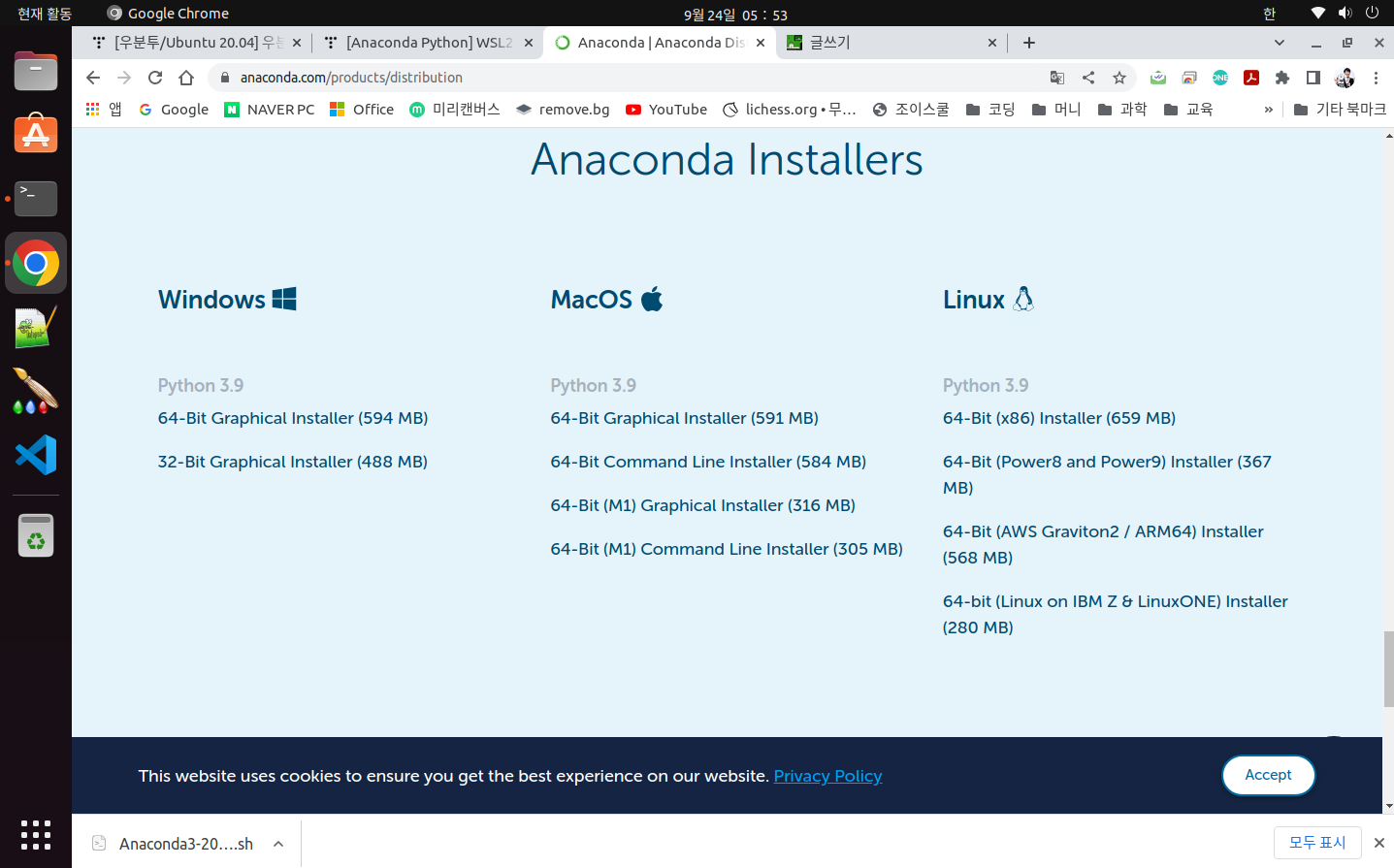Open Korean input method menu
The width and height of the screenshot is (1394, 868).
pos(1269,13)
